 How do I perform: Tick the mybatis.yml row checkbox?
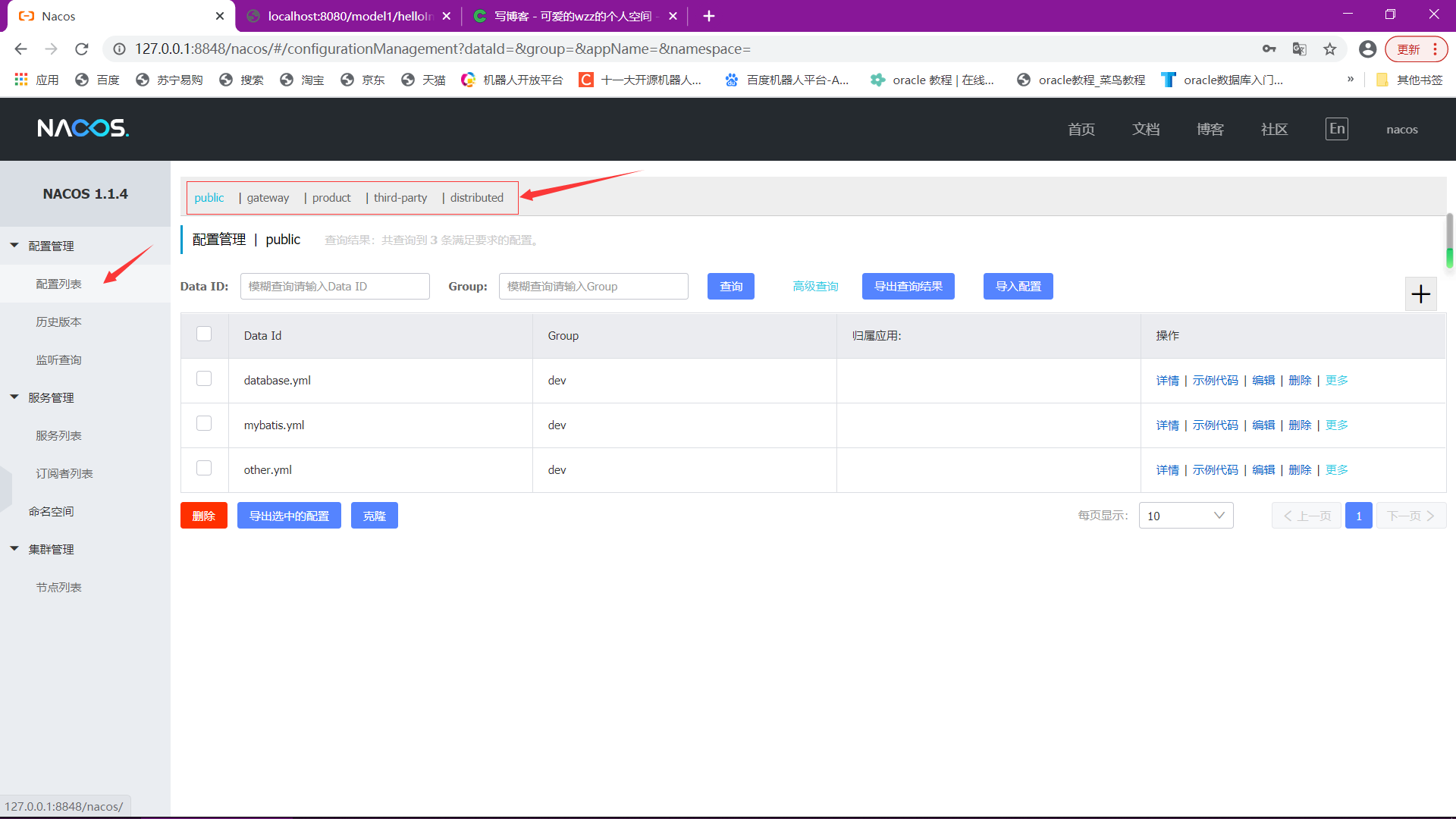click(x=204, y=423)
